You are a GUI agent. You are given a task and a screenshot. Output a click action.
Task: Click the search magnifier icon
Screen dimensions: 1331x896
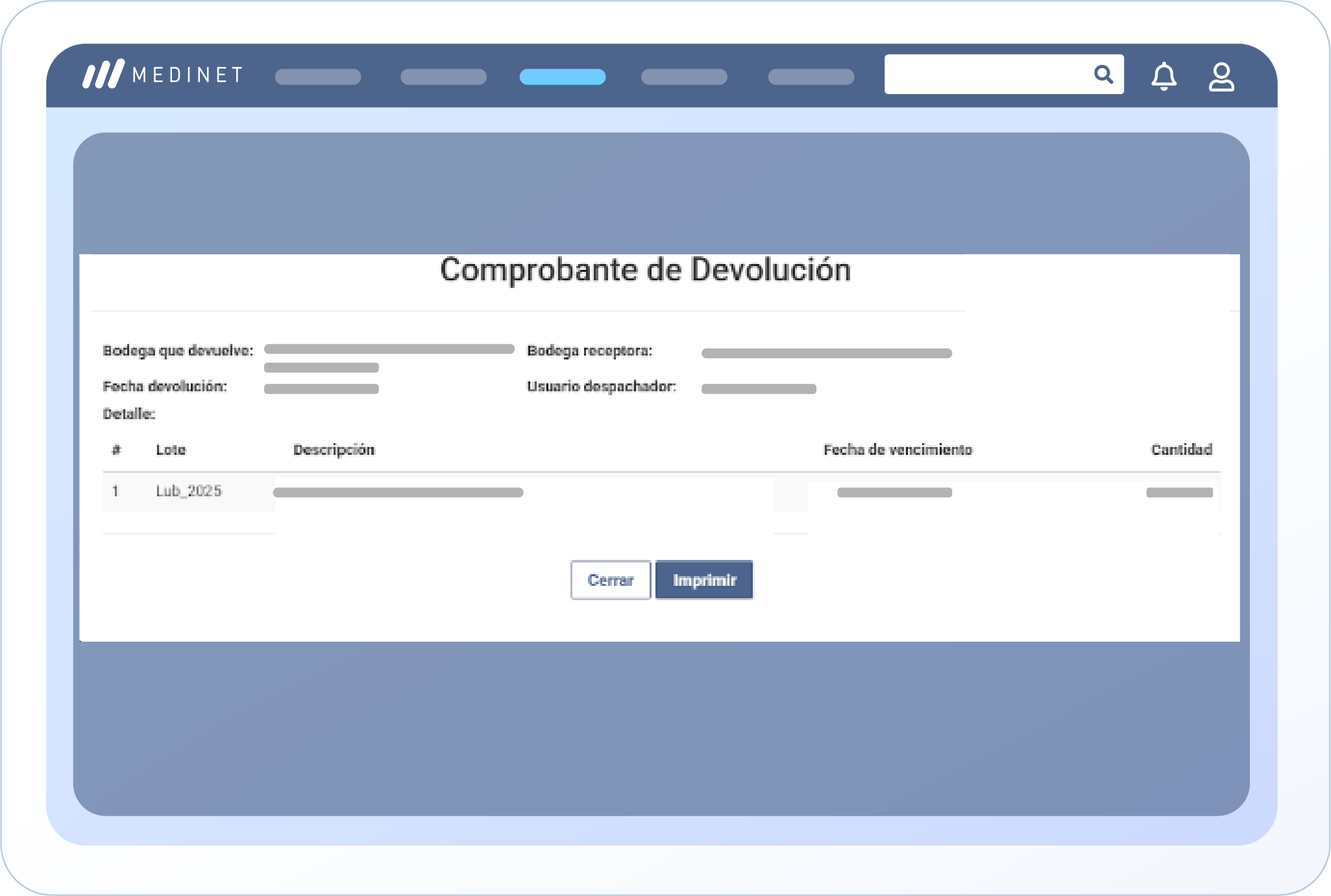tap(1103, 75)
